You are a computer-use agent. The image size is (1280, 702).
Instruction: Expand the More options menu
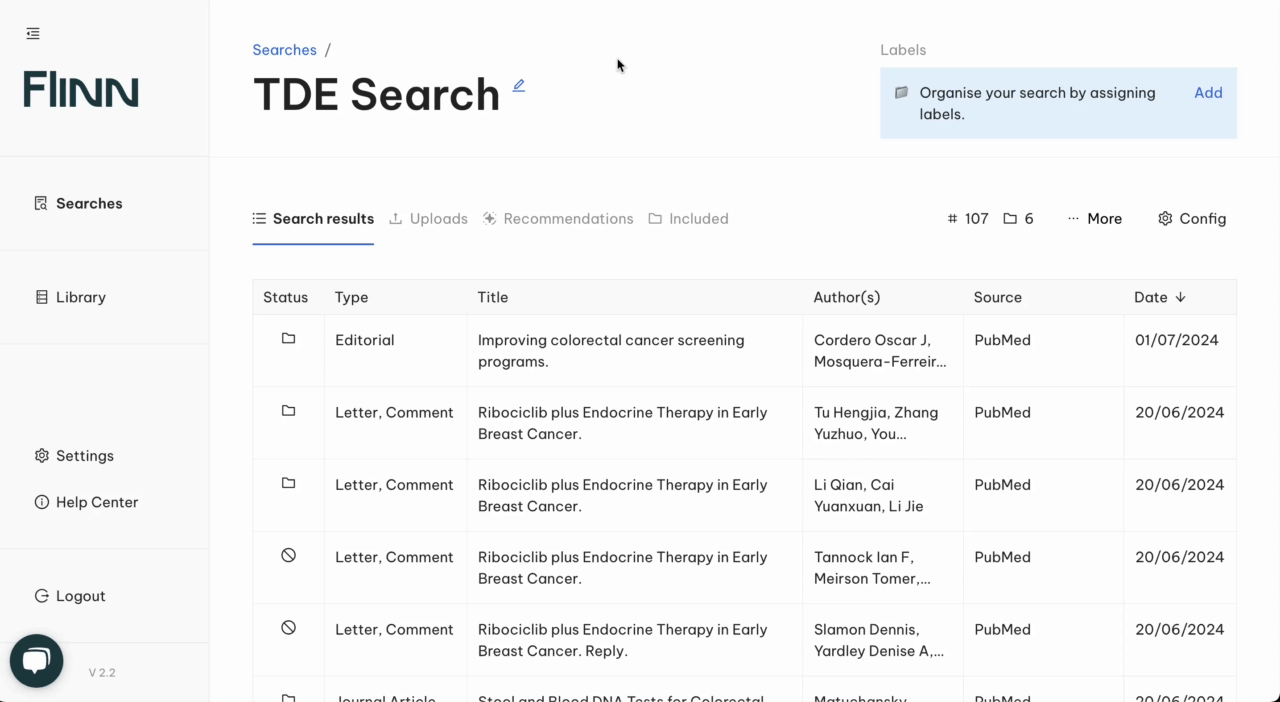(1094, 218)
